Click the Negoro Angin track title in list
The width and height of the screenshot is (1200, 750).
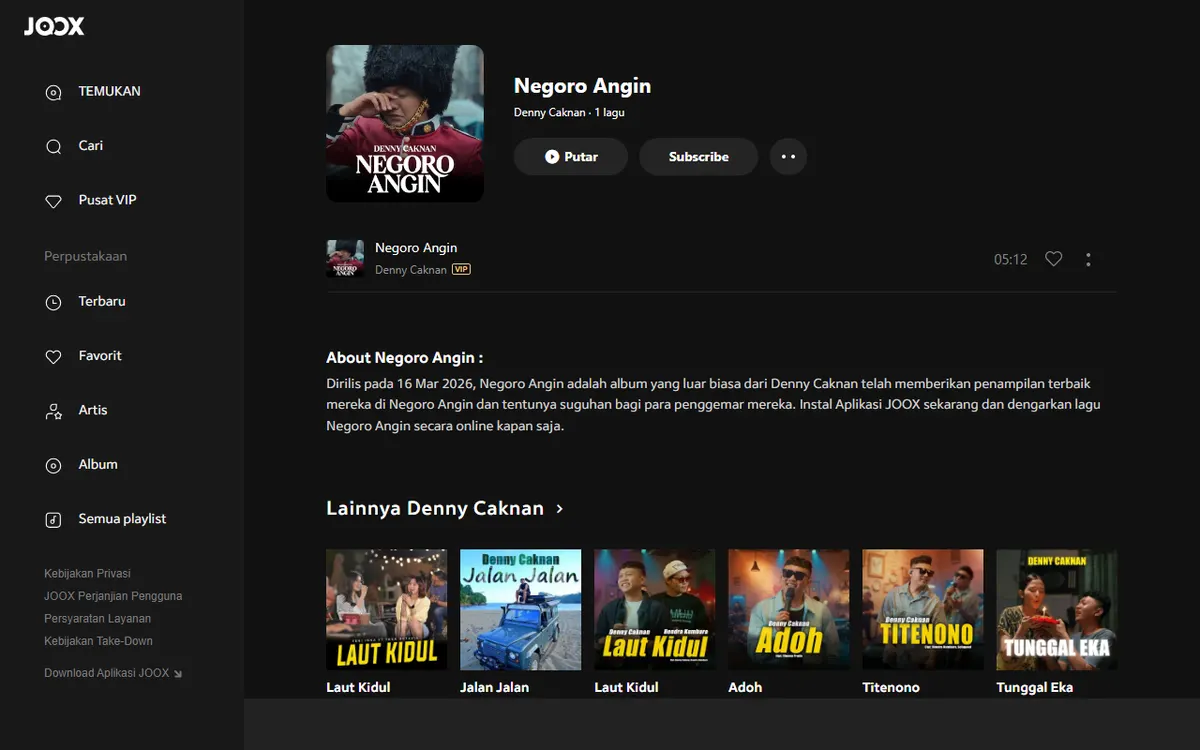pos(416,248)
